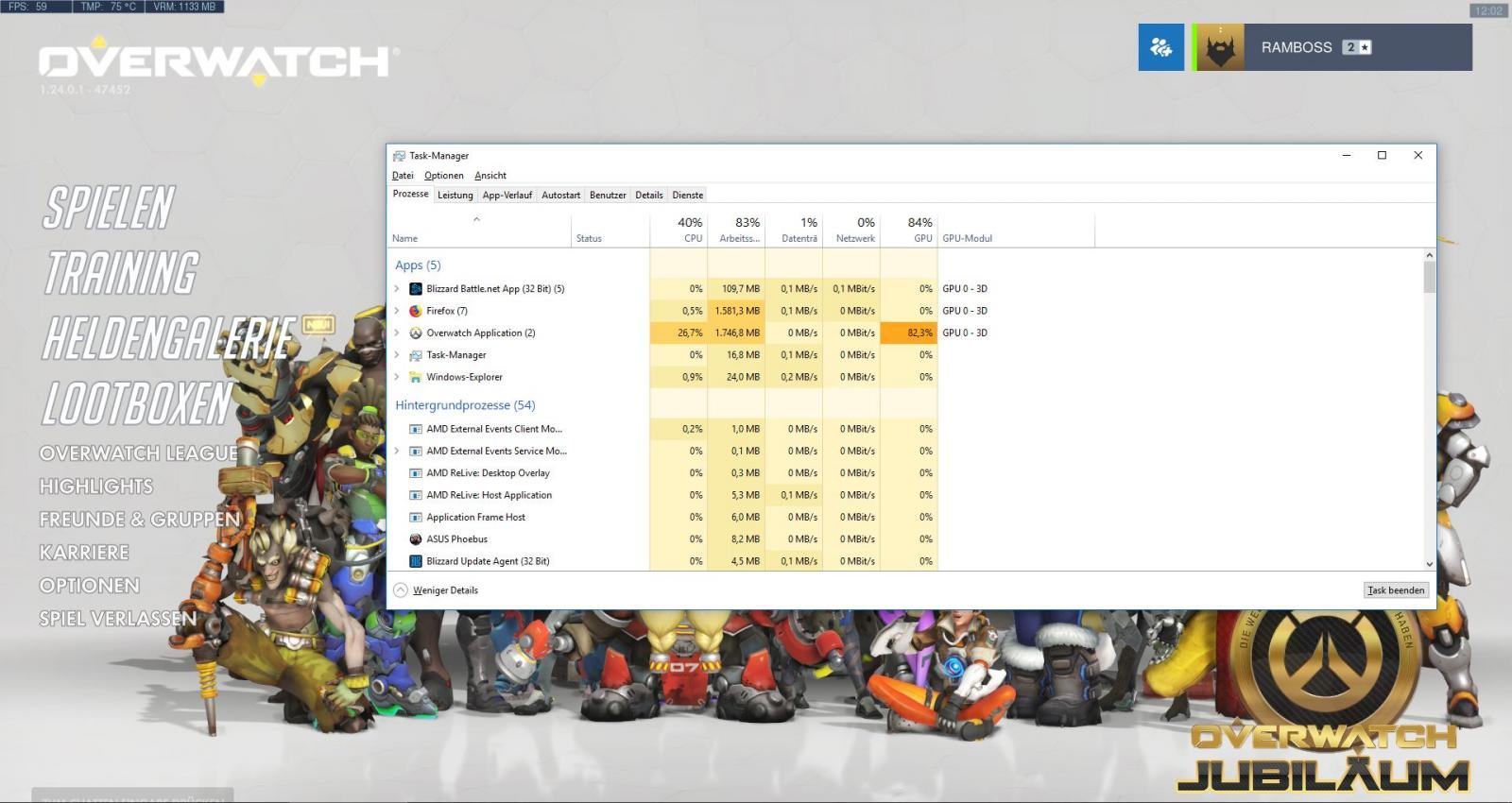Switch to the Leistung tab
Viewport: 1512px width, 803px height.
tap(455, 196)
